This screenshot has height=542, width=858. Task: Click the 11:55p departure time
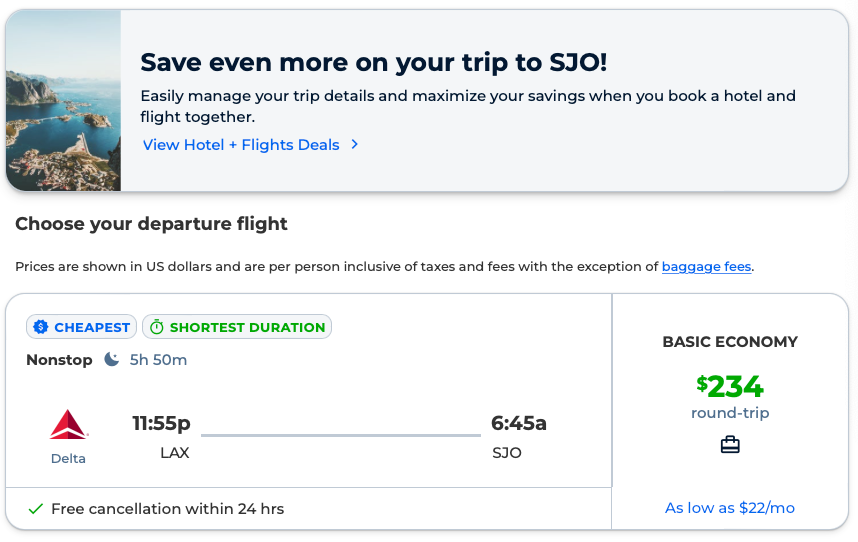tap(162, 423)
